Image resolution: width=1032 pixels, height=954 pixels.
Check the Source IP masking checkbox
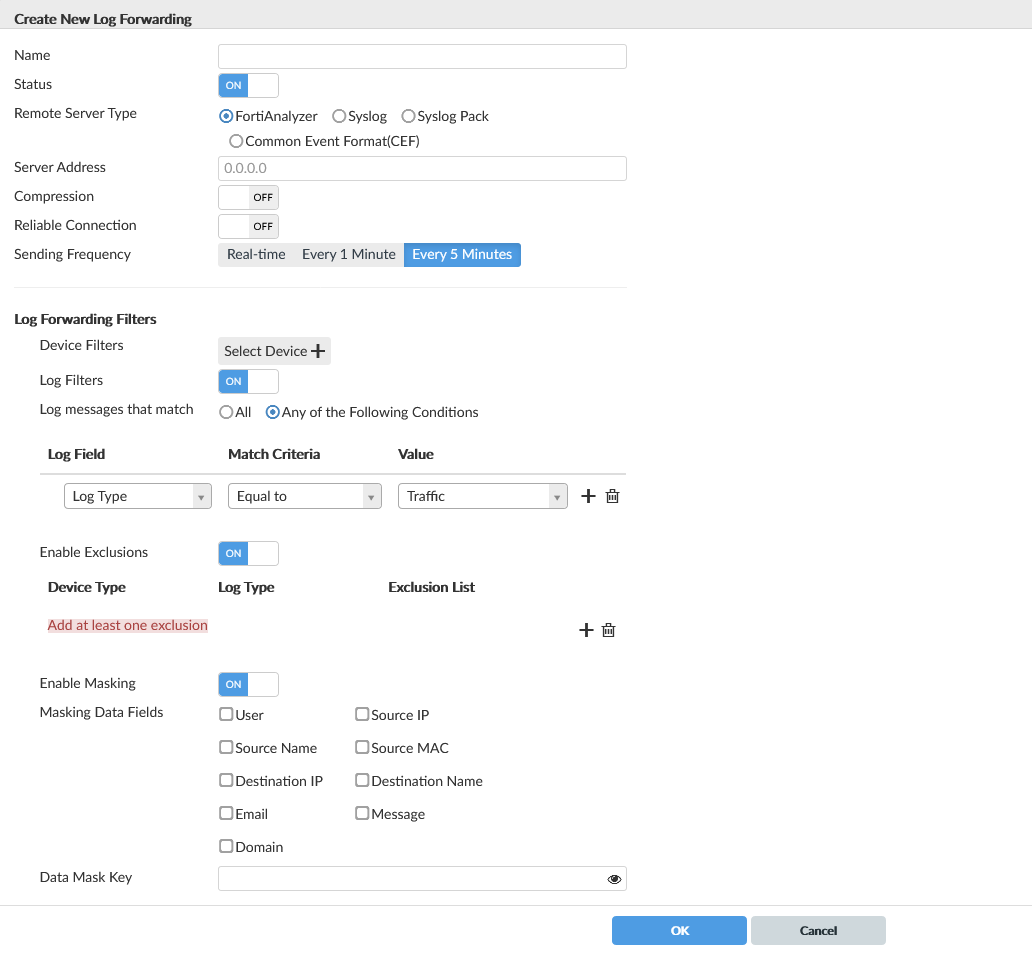point(363,715)
